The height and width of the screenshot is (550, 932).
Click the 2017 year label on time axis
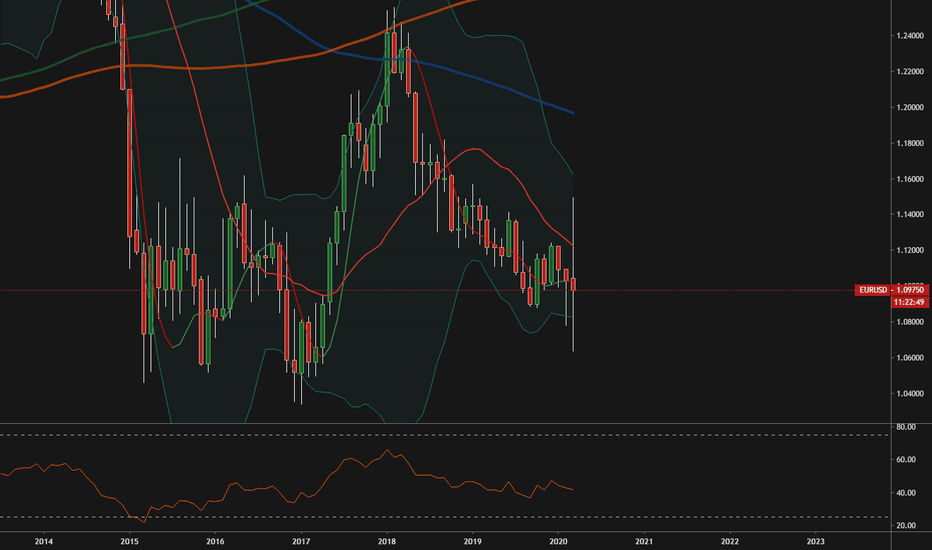pyautogui.click(x=301, y=541)
